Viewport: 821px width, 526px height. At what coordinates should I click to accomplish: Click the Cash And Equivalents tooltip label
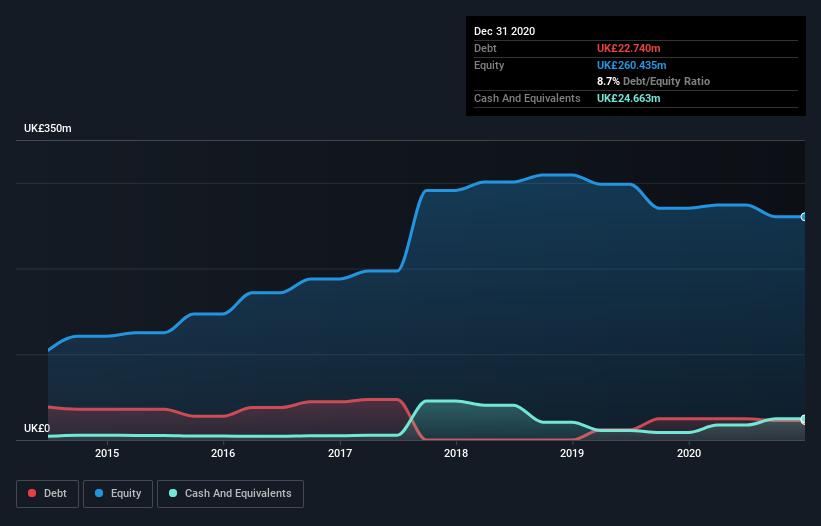click(527, 98)
